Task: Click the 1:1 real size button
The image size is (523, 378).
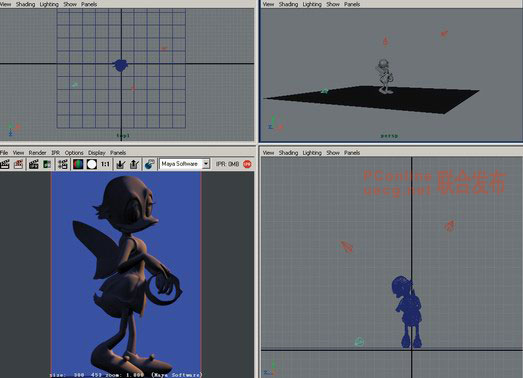Action: click(105, 164)
